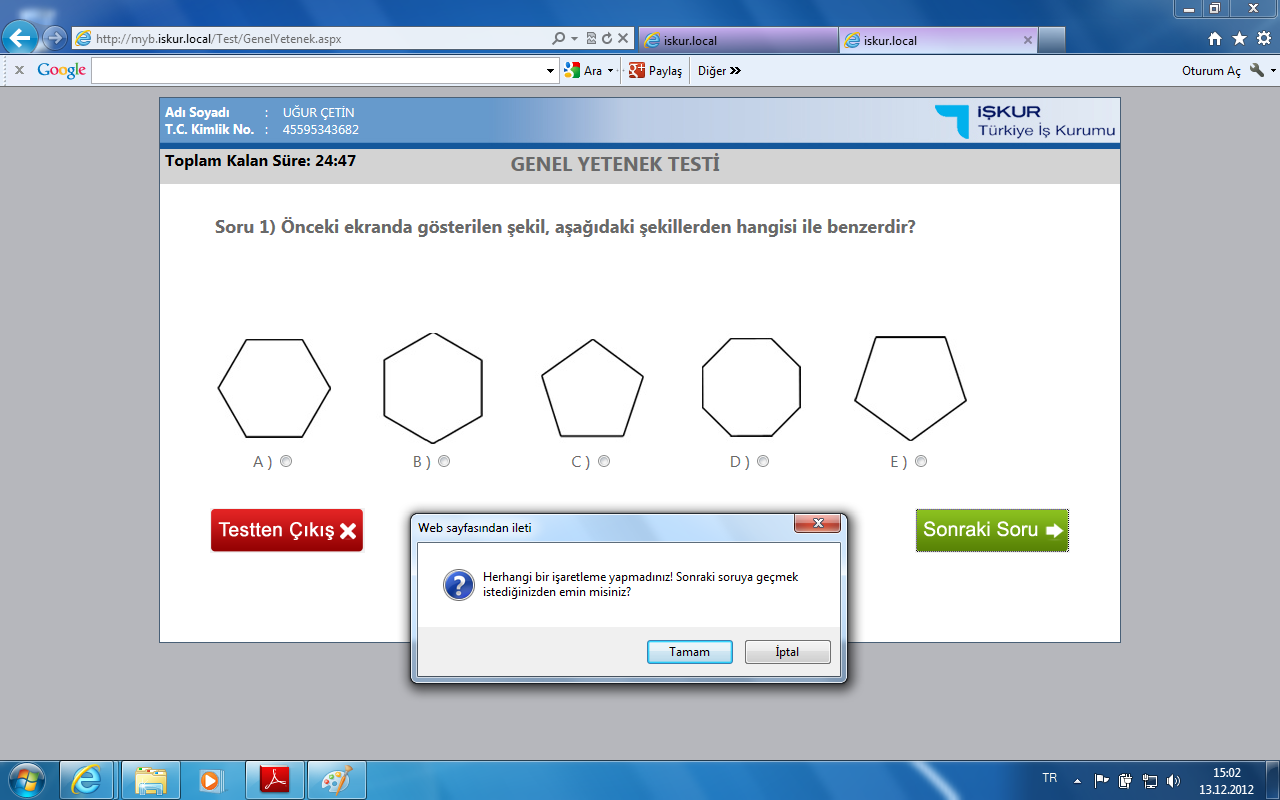This screenshot has height=800, width=1280.
Task: Click the search magnifier in address bar
Action: tap(559, 39)
